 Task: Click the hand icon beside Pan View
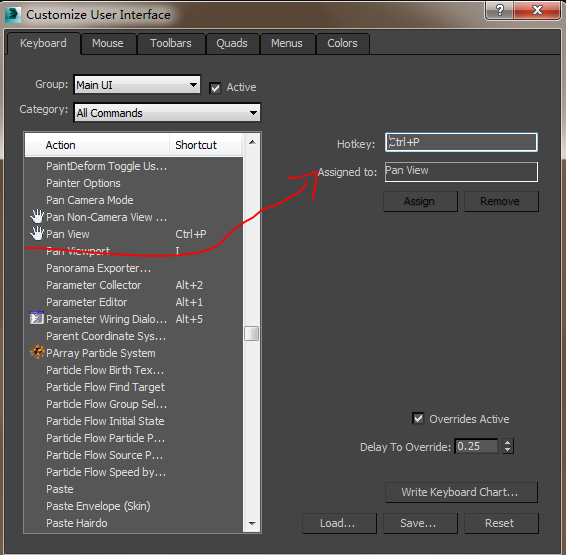(x=37, y=233)
